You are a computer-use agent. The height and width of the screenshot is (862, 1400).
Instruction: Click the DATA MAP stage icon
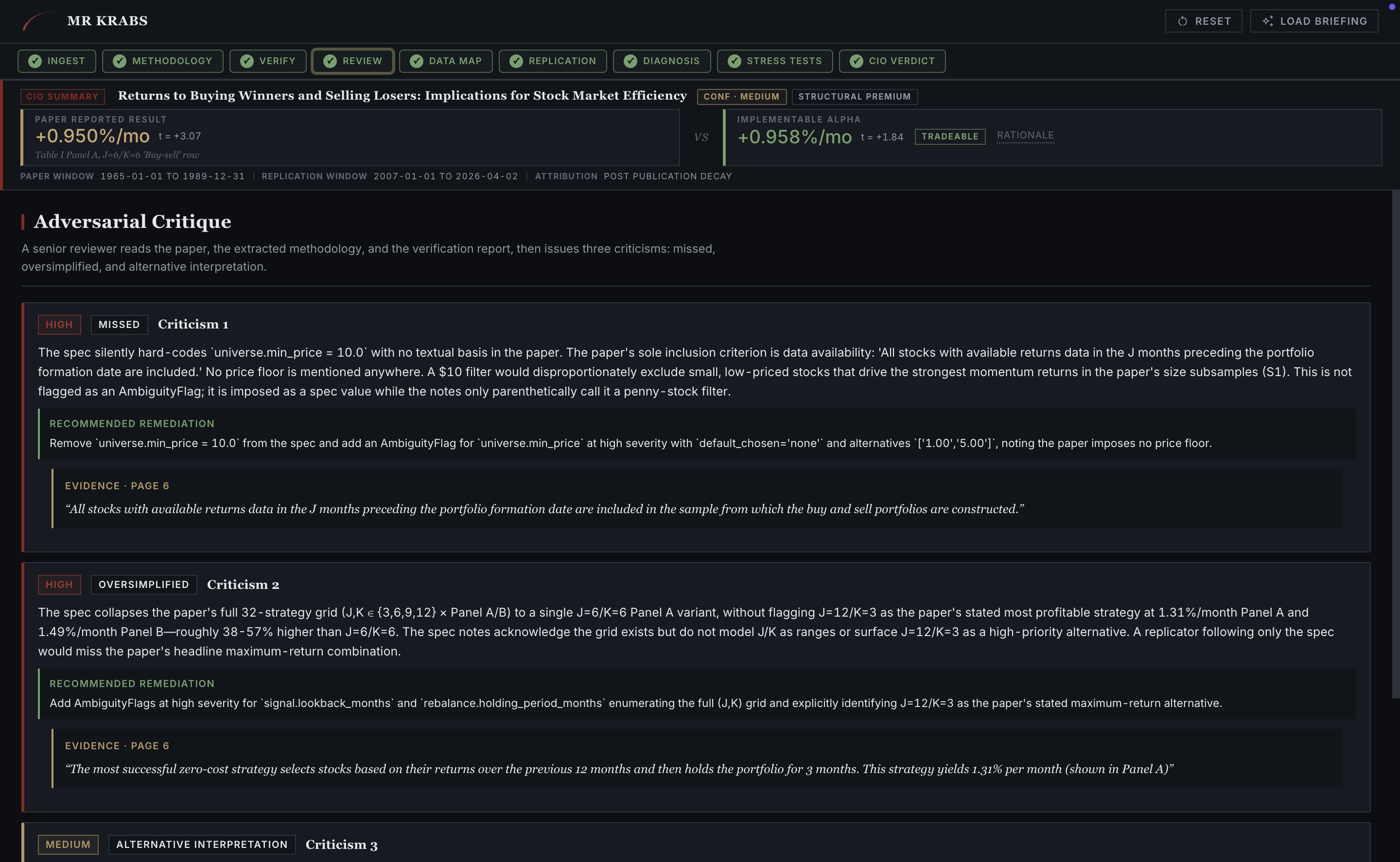click(417, 61)
